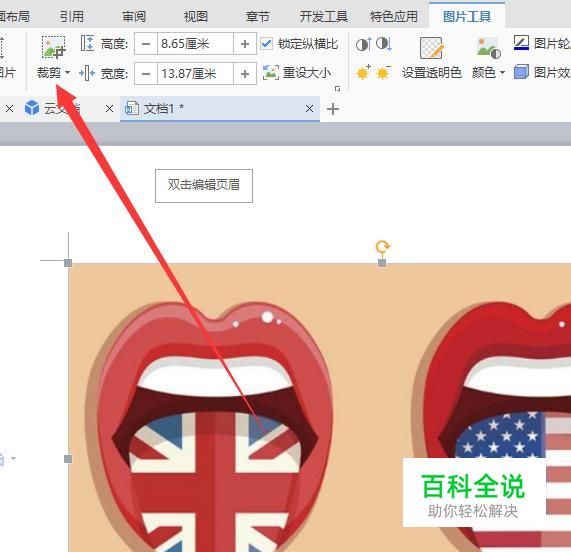Expand the 颜色 dropdown arrow
Image resolution: width=571 pixels, height=552 pixels.
pyautogui.click(x=503, y=73)
